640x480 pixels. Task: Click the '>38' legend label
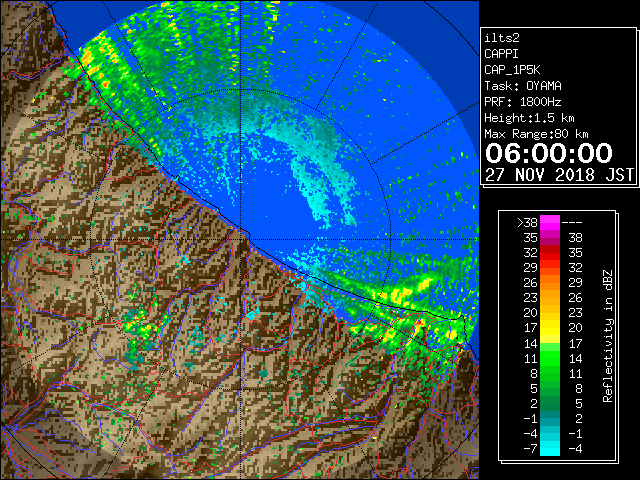click(527, 223)
